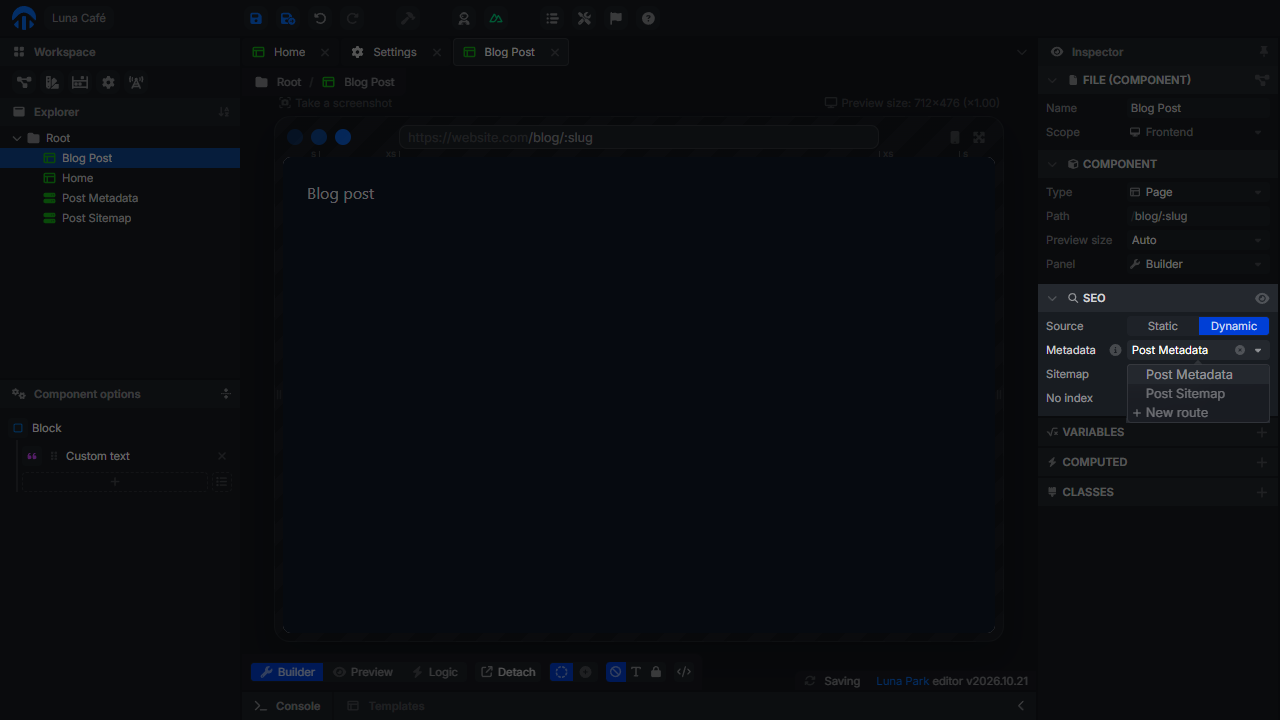Viewport: 1280px width, 720px height.
Task: Open the list icon in top toolbar
Action: coord(552,18)
